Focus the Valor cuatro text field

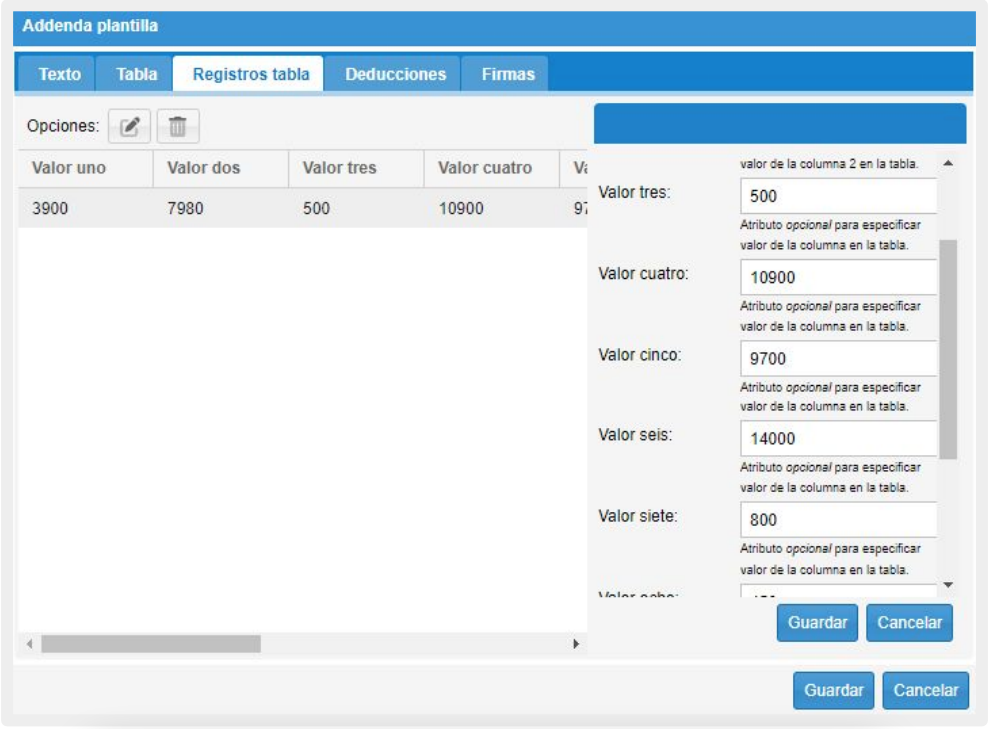click(838, 277)
